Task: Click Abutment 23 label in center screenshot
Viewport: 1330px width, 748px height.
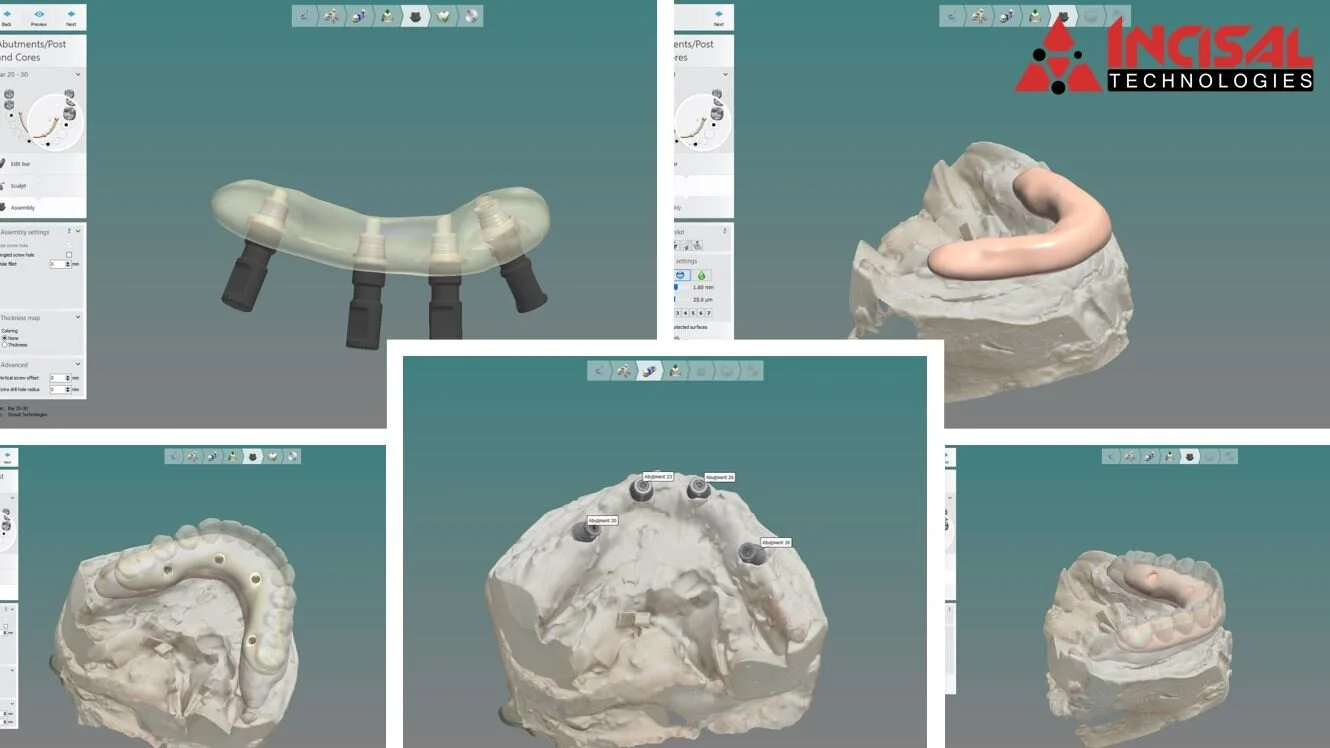Action: tap(658, 477)
